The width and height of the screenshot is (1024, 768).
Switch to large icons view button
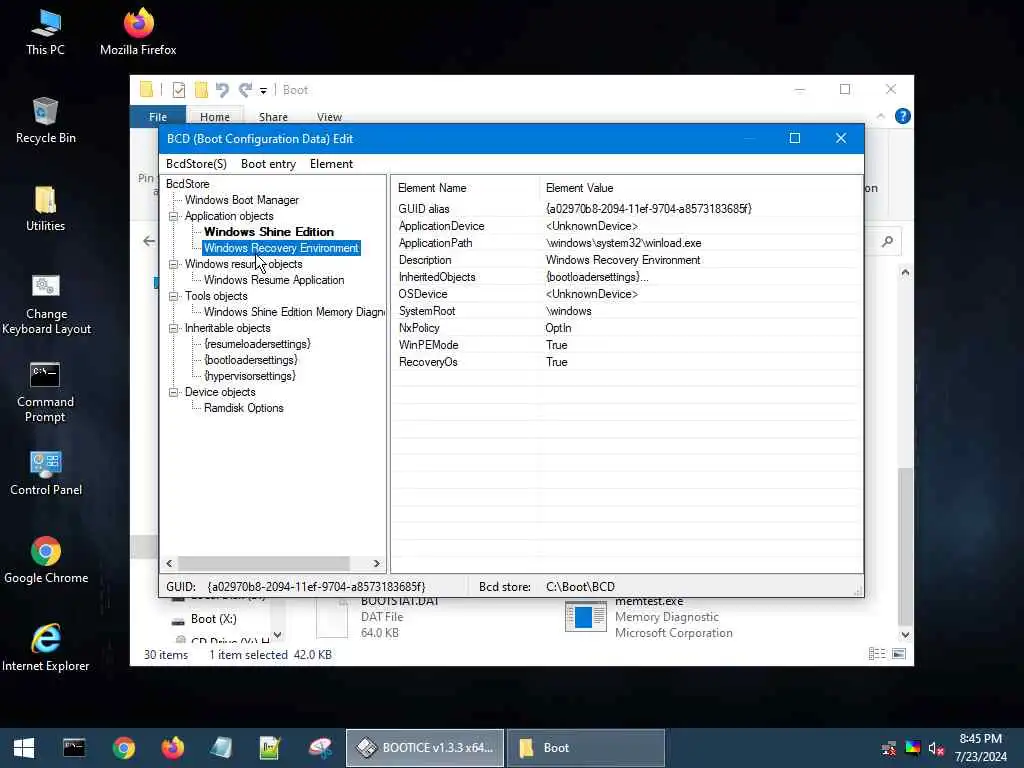tap(899, 654)
